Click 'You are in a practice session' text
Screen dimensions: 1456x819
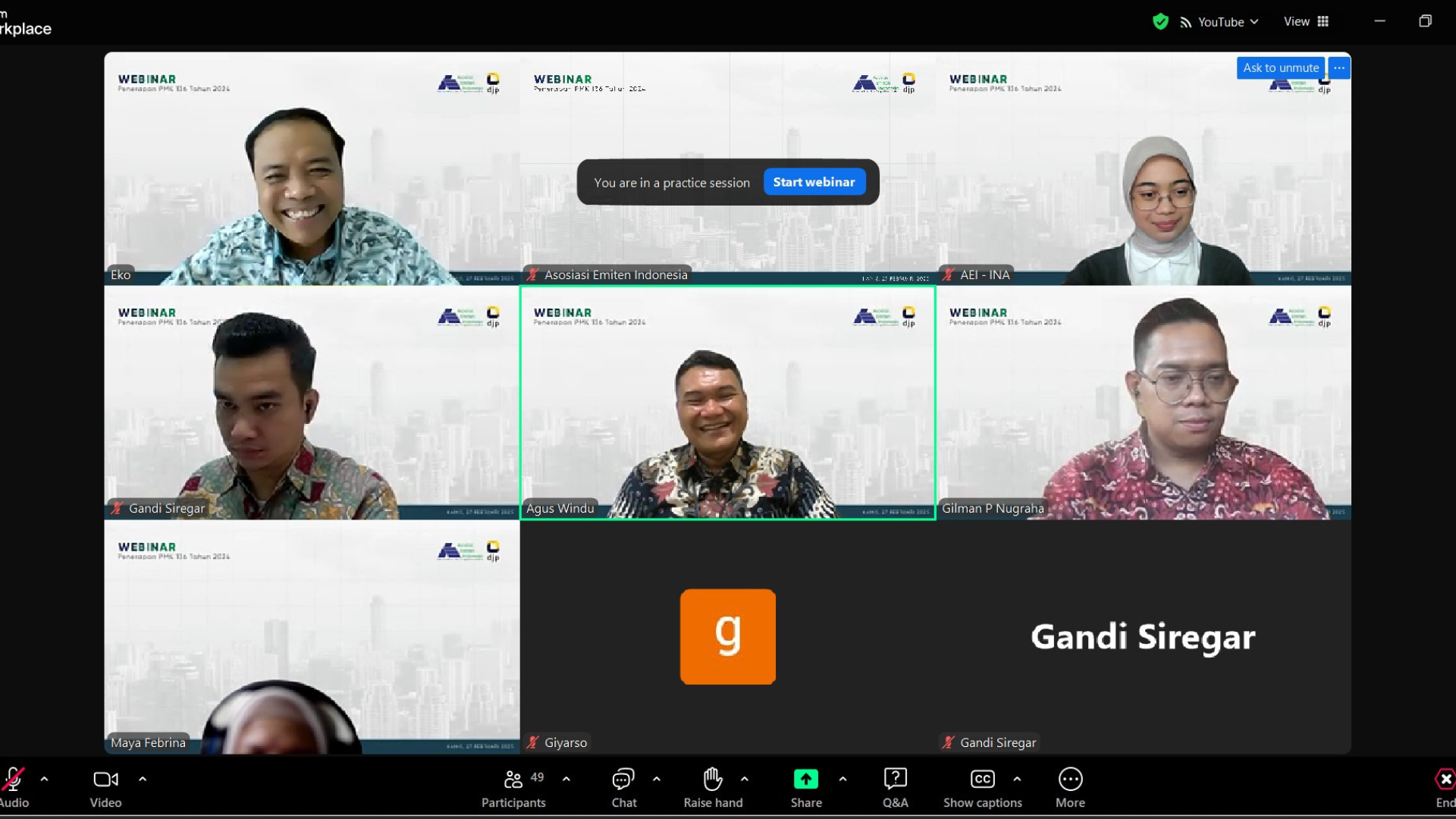click(672, 183)
